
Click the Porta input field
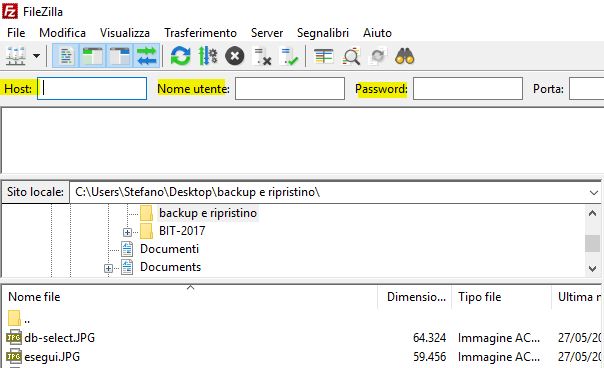click(586, 89)
